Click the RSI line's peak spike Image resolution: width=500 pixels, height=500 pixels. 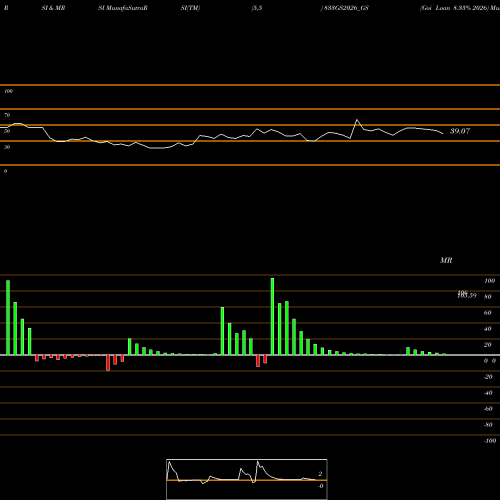[357, 120]
